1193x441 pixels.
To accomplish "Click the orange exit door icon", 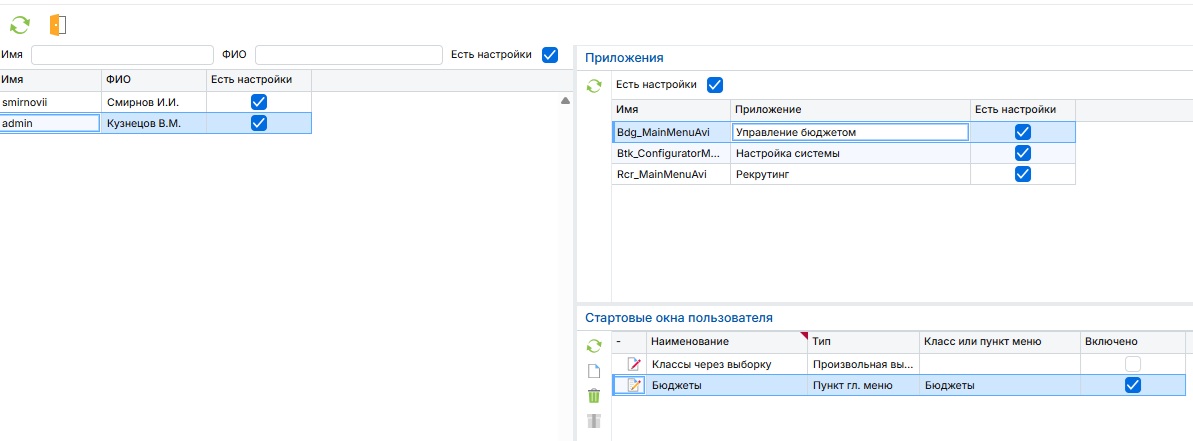I will coord(58,25).
